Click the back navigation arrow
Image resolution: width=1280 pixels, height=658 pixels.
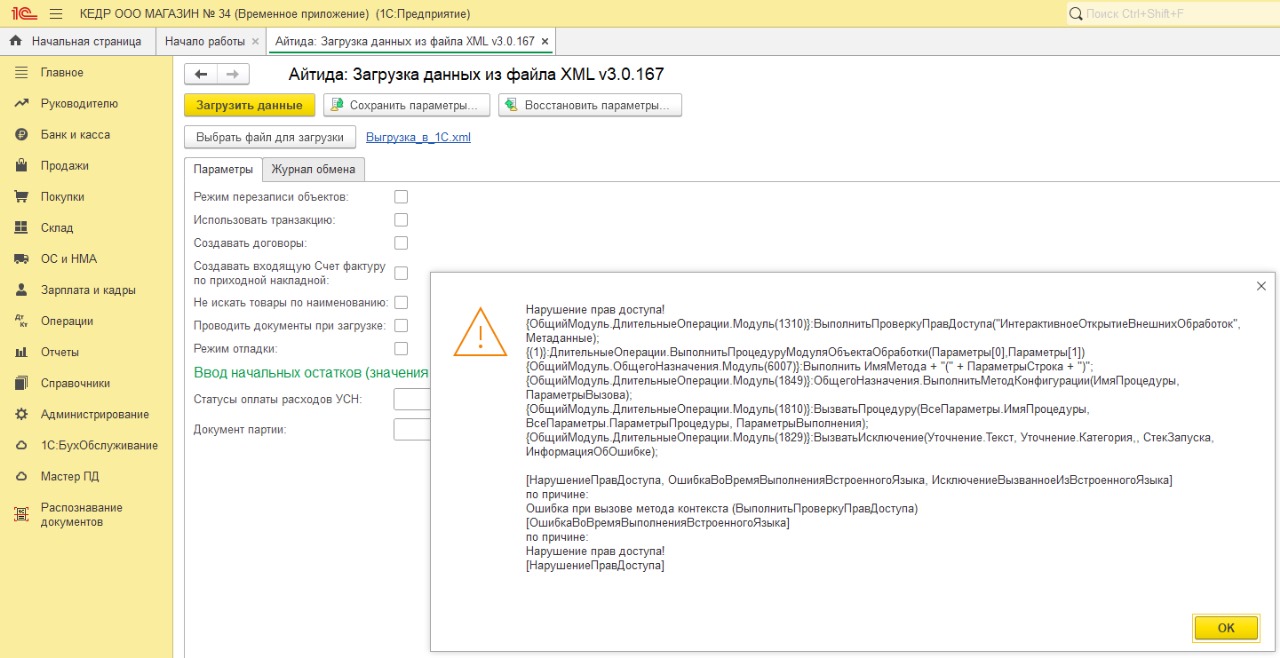point(202,74)
